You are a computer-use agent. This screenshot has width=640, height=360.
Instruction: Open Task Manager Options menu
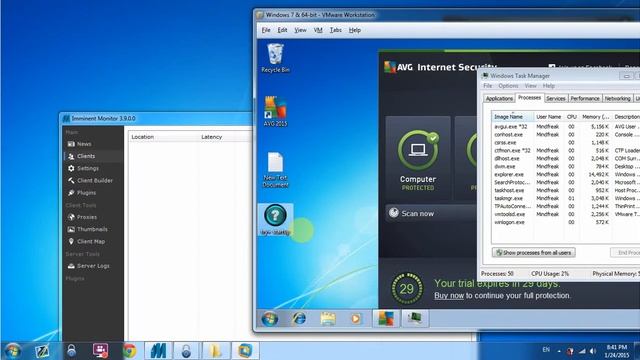point(508,86)
